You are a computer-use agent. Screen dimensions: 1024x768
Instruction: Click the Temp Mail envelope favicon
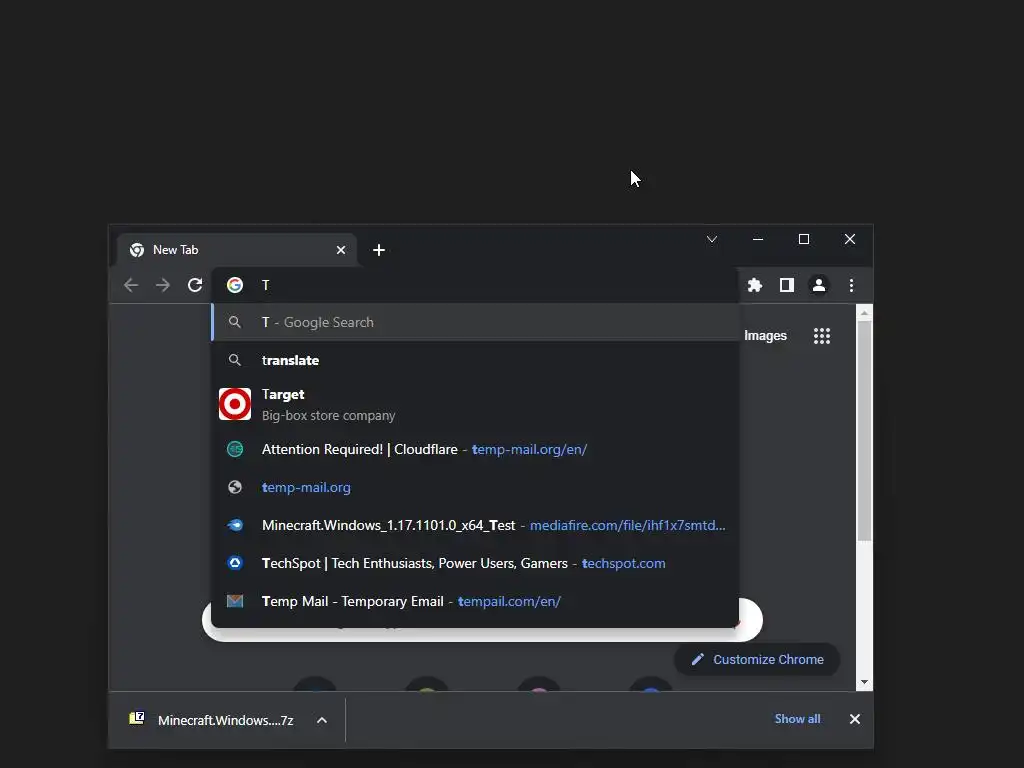pyautogui.click(x=235, y=601)
